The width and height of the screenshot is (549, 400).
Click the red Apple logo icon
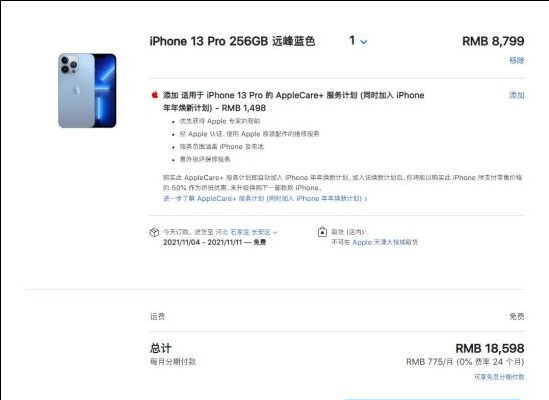coord(155,95)
